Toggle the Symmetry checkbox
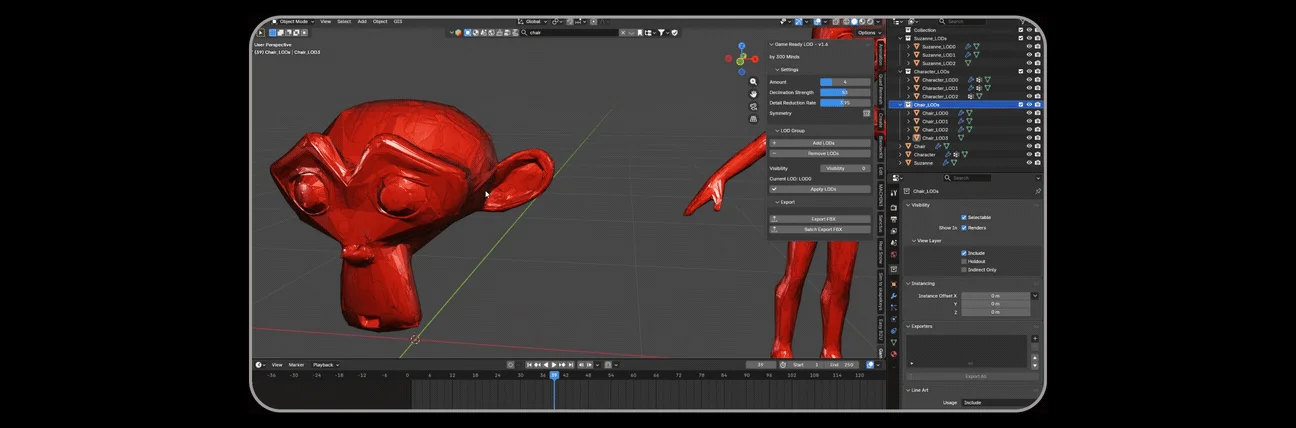Viewport: 1296px width, 428px height. click(x=866, y=113)
